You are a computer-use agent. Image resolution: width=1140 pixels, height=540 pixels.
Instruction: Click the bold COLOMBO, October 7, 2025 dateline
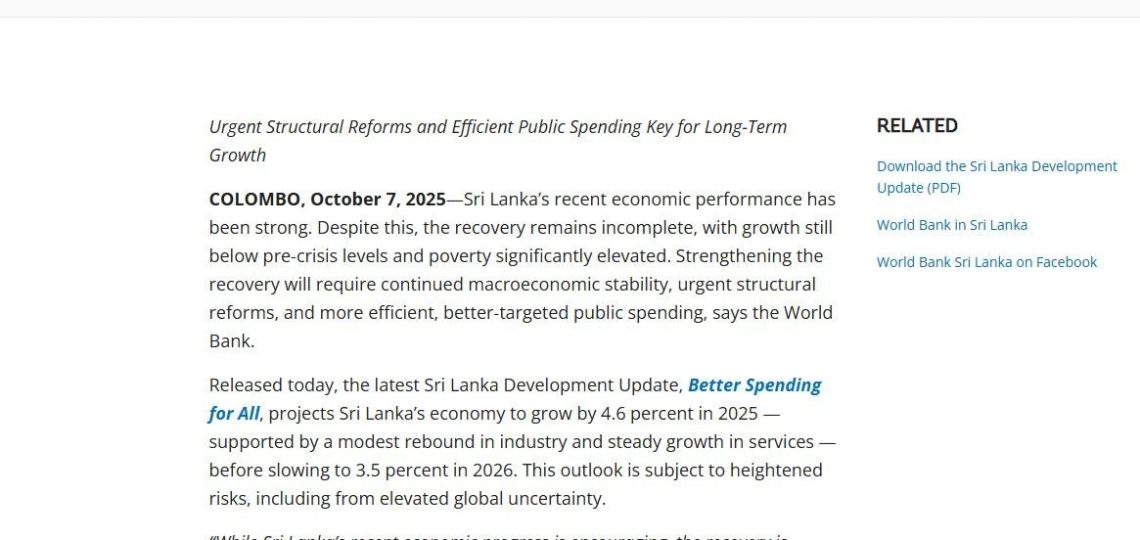(327, 199)
